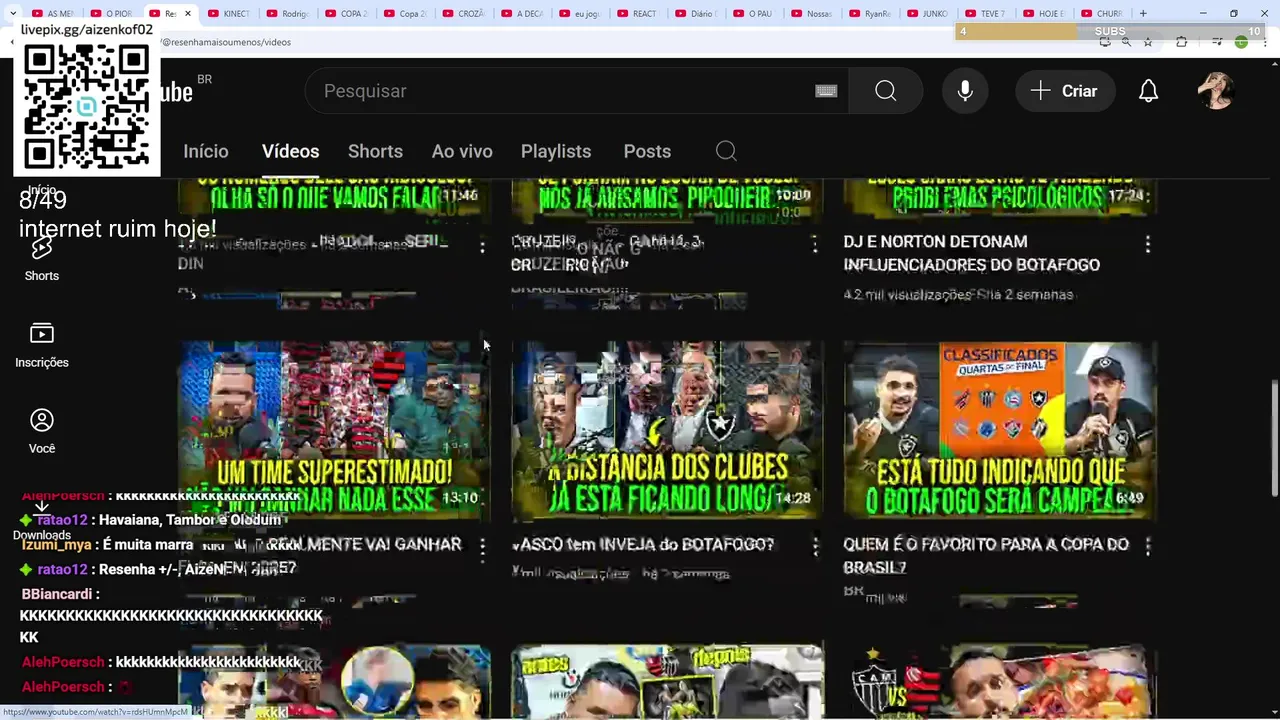Open Inscrições in the sidebar
Screen dimensions: 1280x720
point(42,346)
